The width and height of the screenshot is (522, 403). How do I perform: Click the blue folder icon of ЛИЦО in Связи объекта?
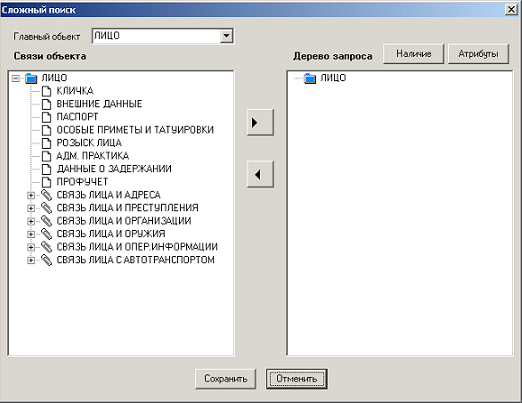pos(31,78)
